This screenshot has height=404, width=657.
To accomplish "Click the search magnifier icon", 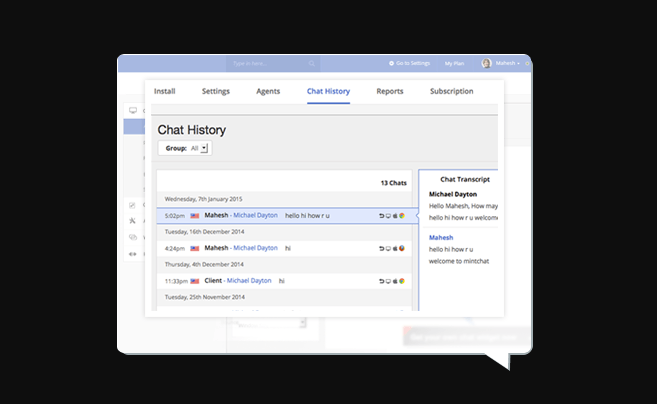I will point(312,63).
